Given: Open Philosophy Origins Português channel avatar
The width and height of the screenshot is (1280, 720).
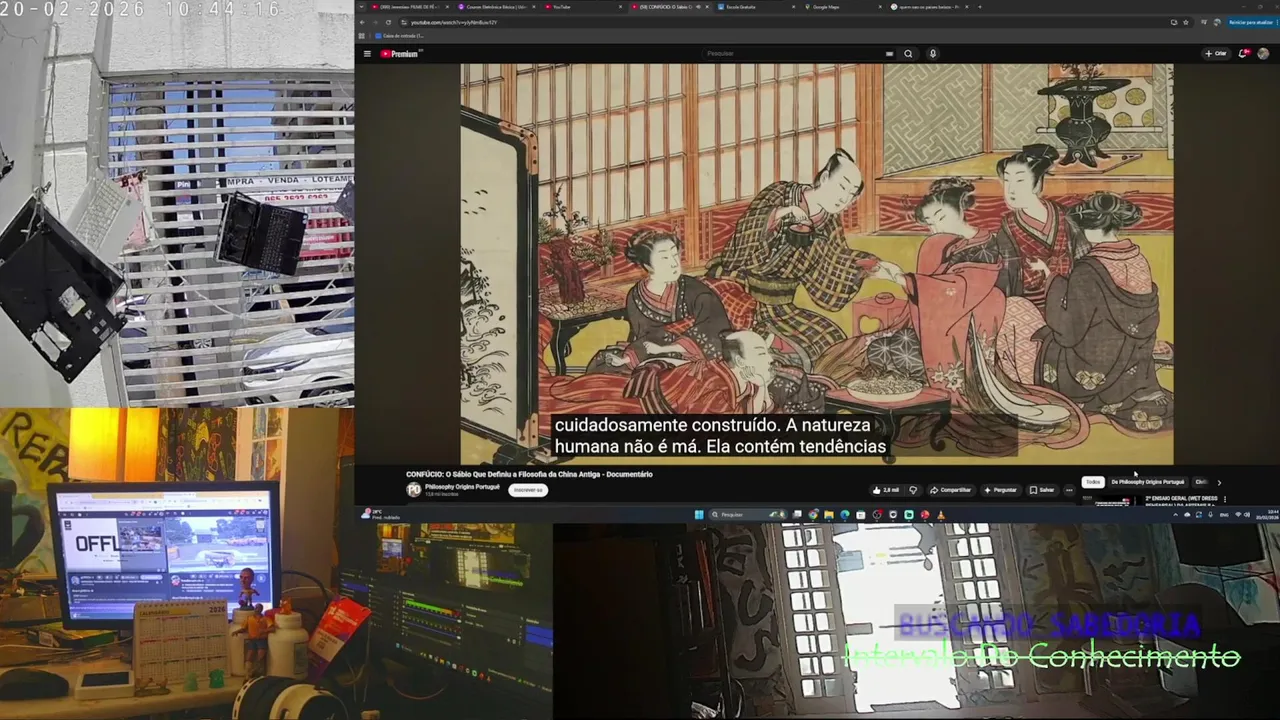Looking at the screenshot, I should pos(413,489).
